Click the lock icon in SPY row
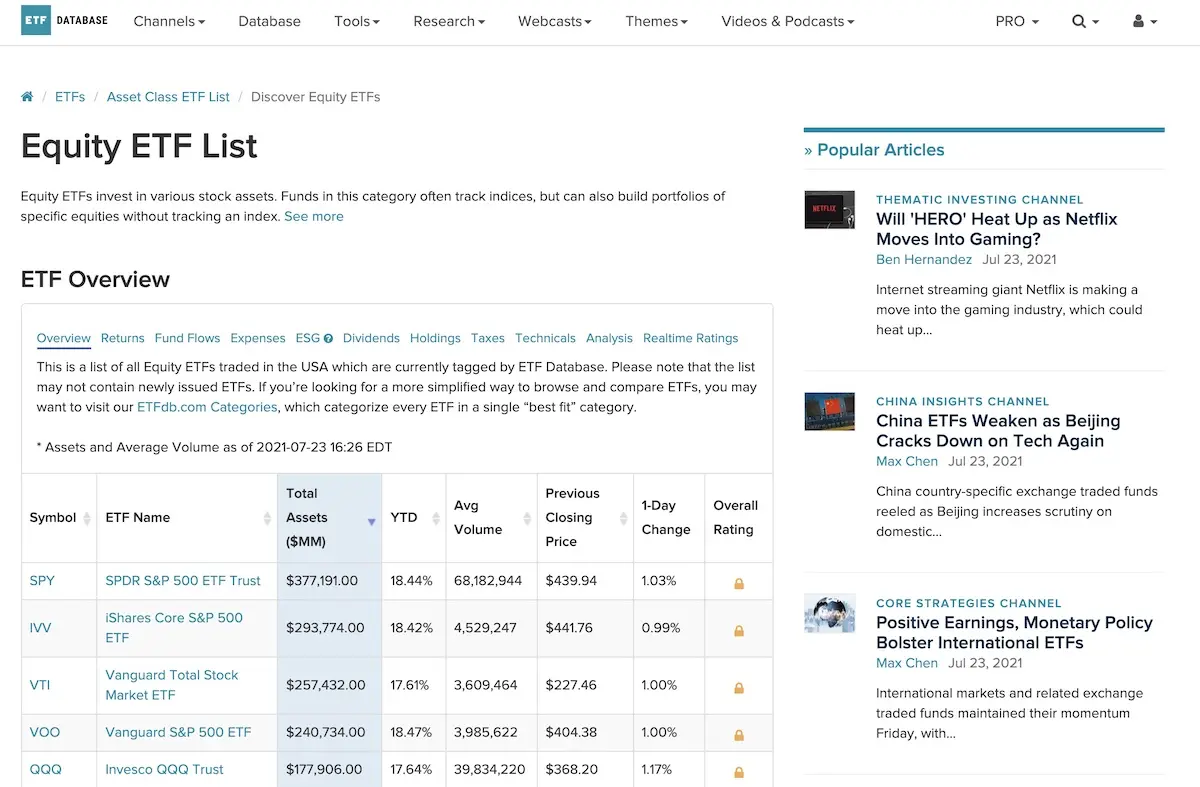 (x=739, y=583)
